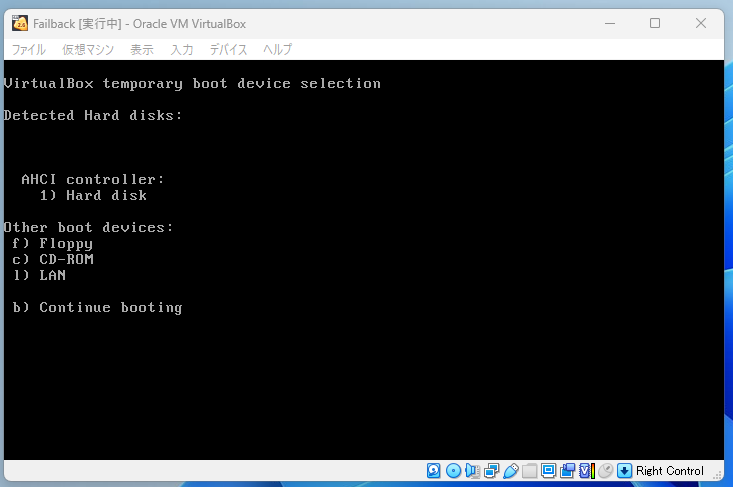
Task: Click the 'Other boot devices:' heading
Action: point(88,228)
